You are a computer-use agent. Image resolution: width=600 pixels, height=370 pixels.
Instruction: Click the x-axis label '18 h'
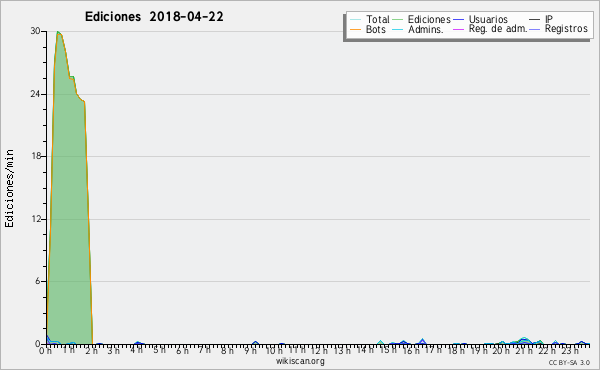[457, 350]
